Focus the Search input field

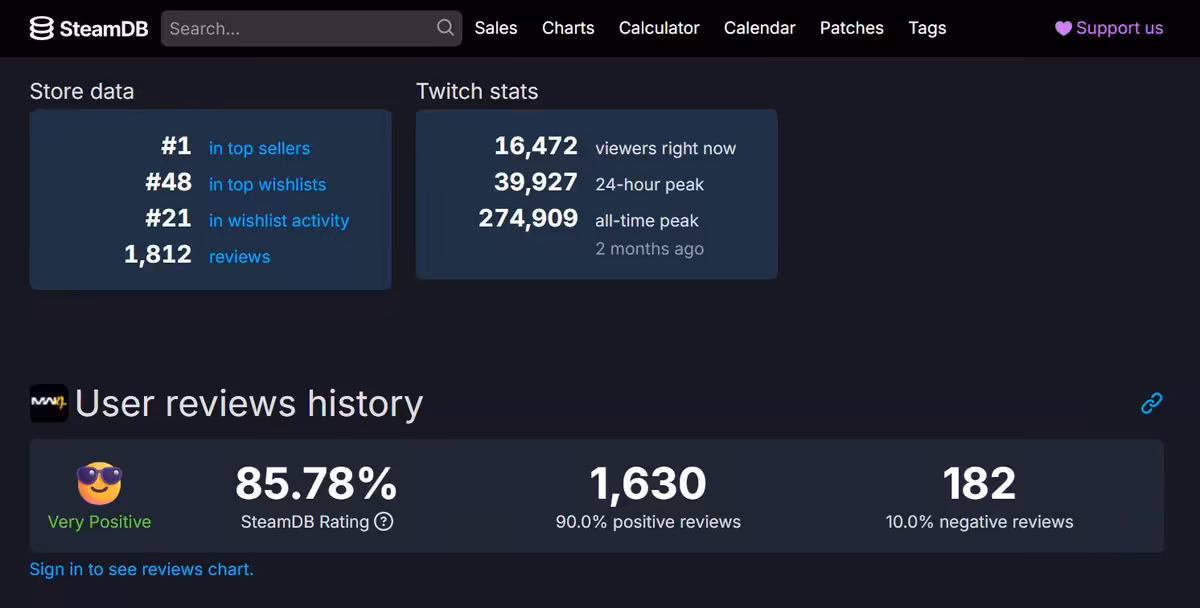311,28
